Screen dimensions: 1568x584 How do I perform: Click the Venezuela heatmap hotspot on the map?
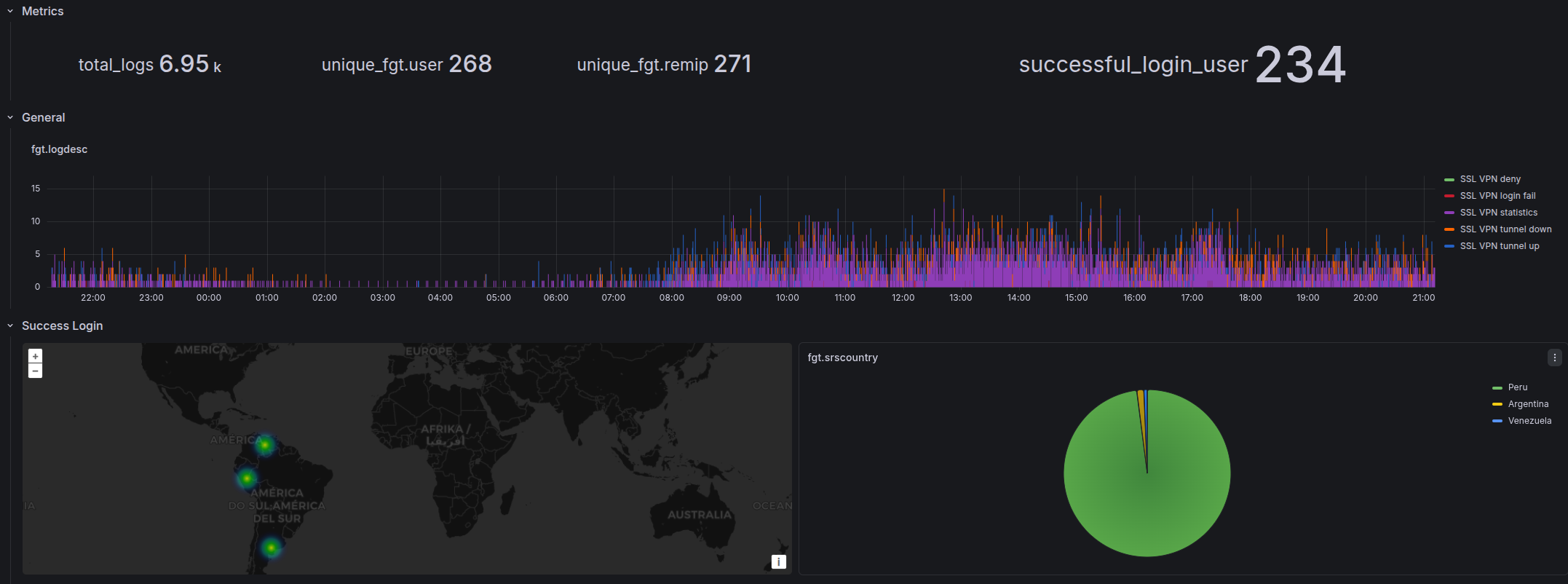coord(265,444)
